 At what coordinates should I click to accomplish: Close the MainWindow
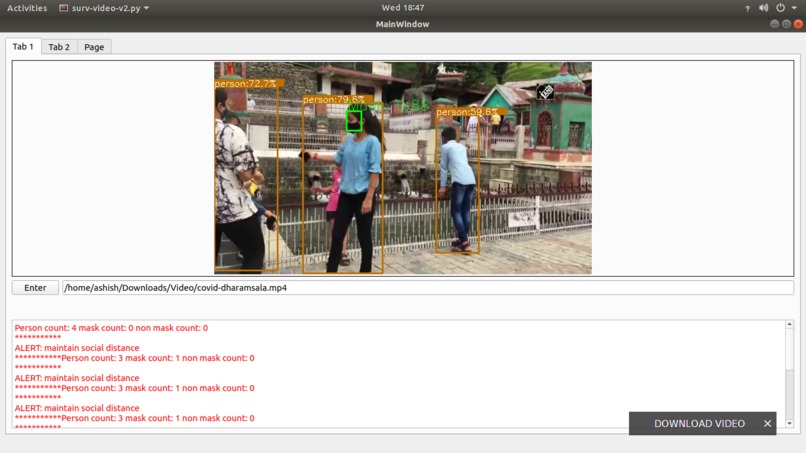pyautogui.click(x=798, y=24)
